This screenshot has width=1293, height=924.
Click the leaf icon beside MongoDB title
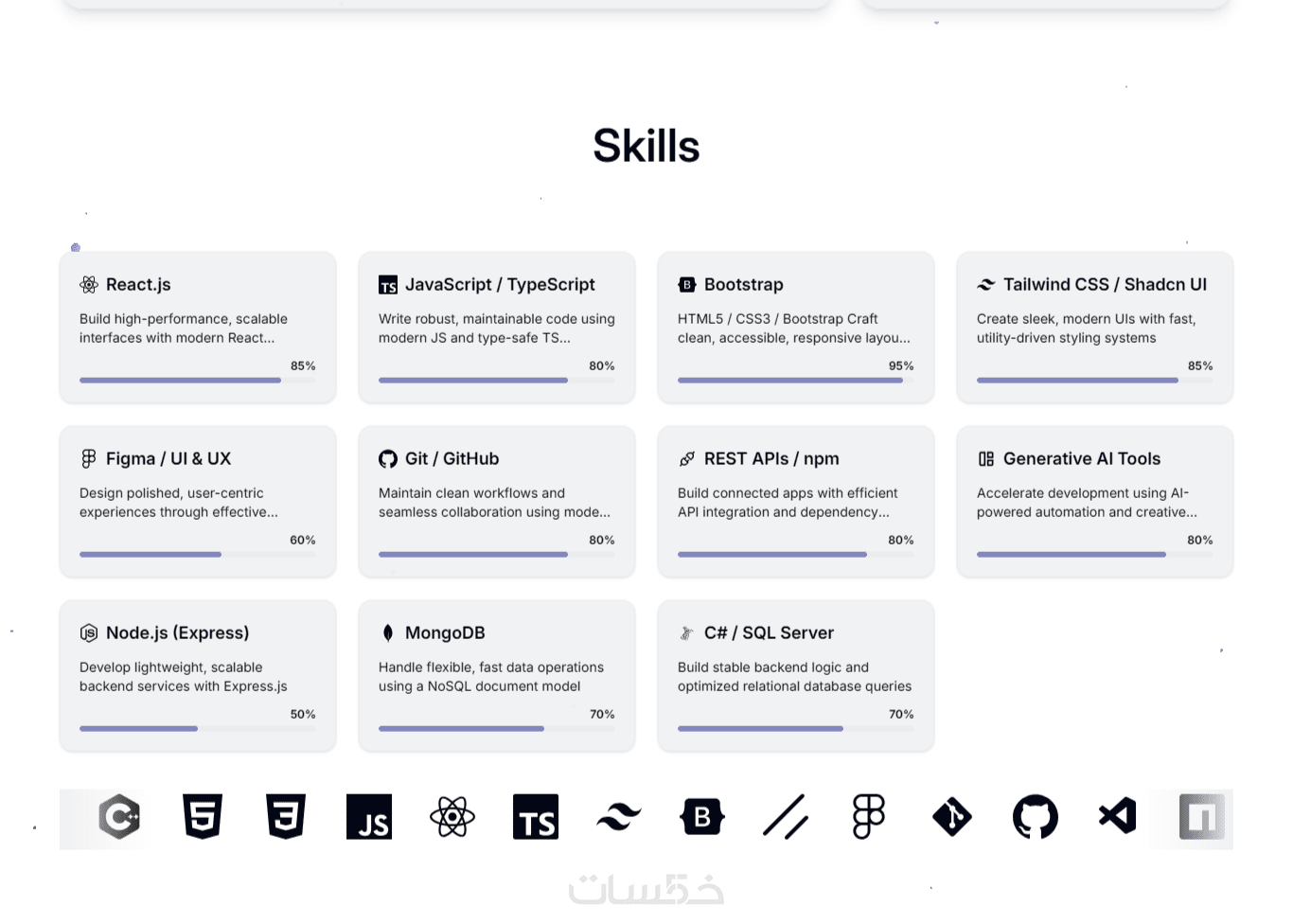(x=388, y=633)
